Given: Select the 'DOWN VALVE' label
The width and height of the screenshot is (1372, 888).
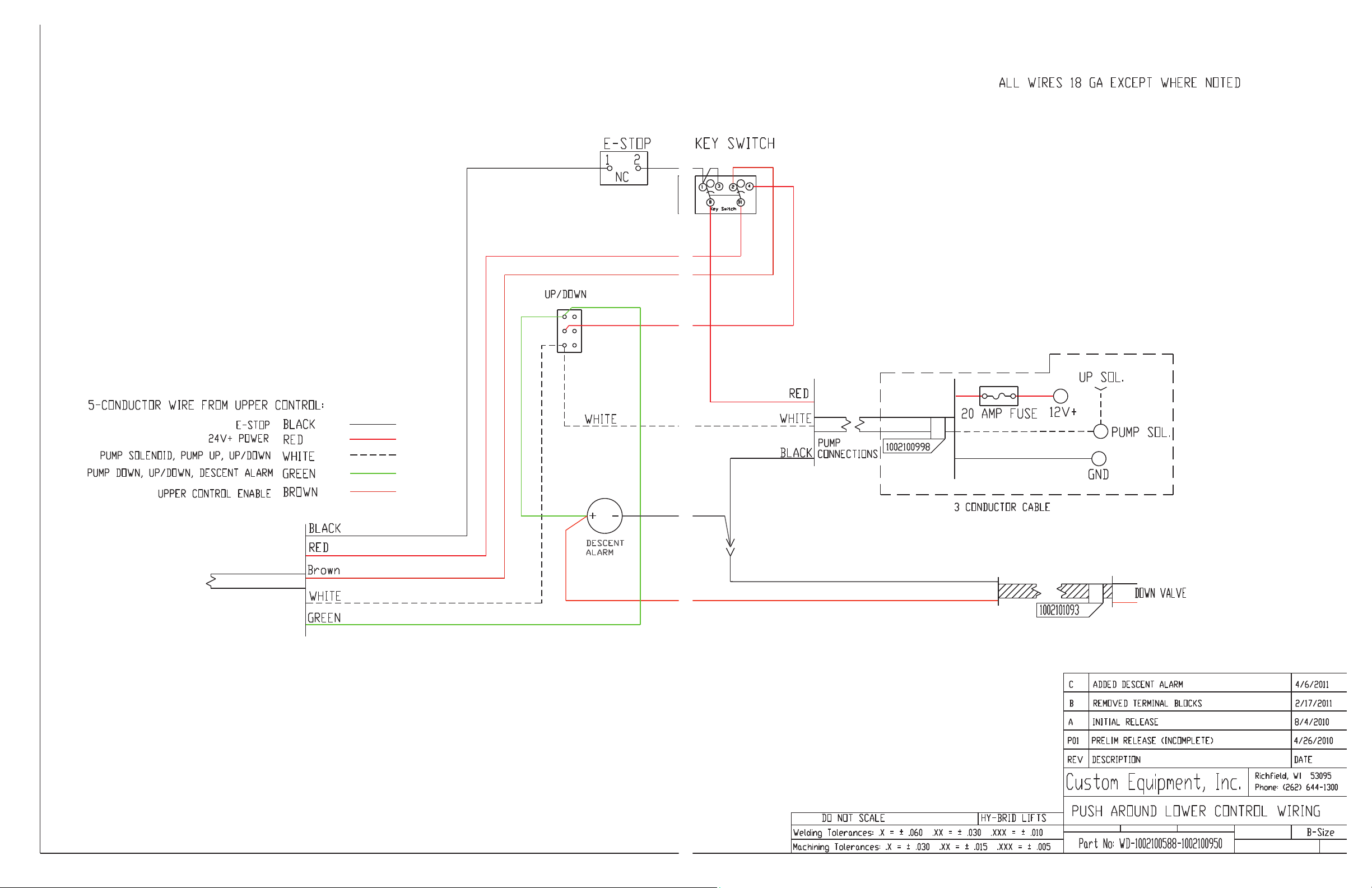Looking at the screenshot, I should [1160, 593].
